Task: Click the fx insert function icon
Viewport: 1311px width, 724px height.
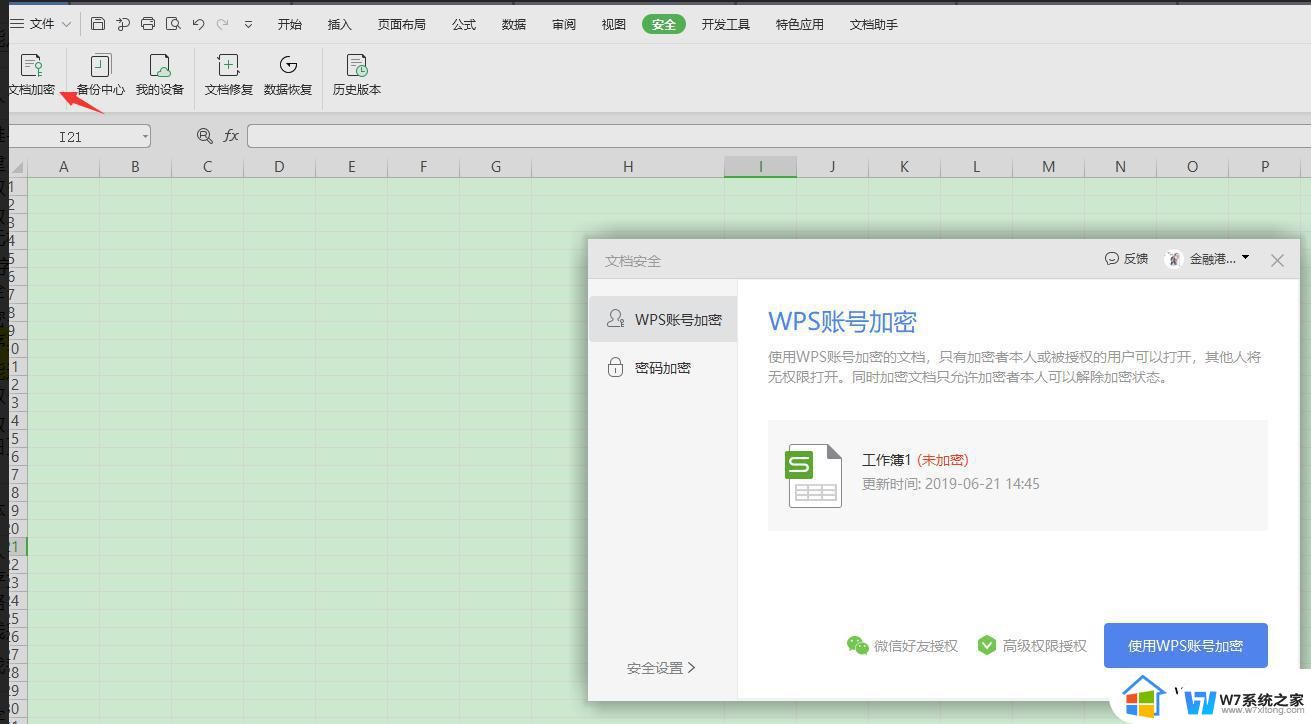Action: [x=231, y=135]
